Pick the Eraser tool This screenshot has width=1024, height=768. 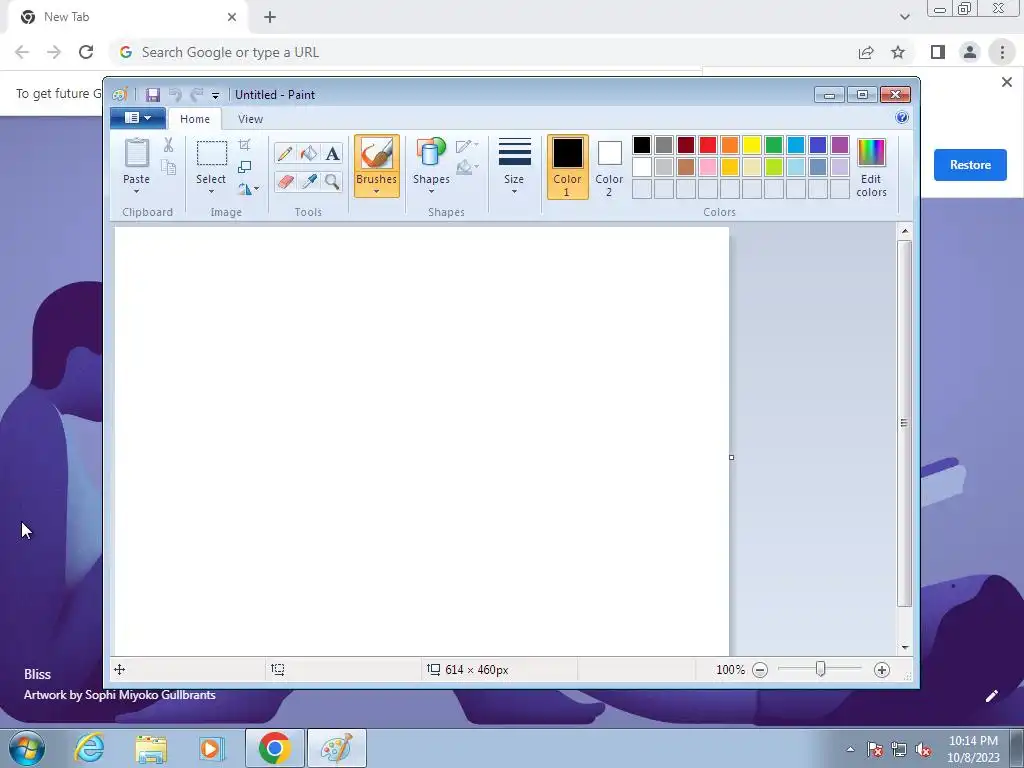[285, 181]
